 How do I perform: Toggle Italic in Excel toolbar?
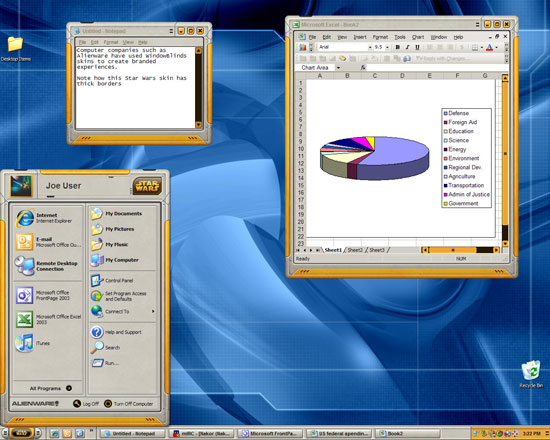click(407, 47)
